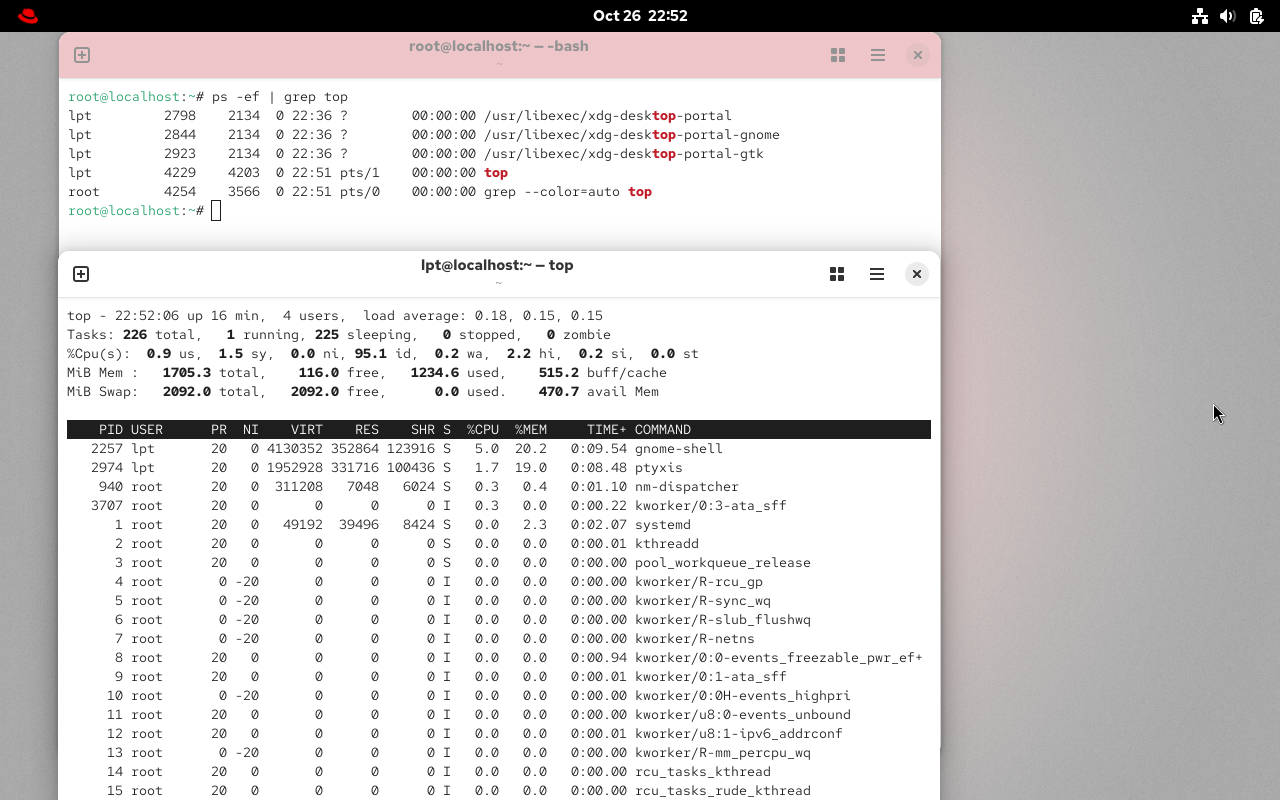
Task: Open the hamburger menu of the top terminal
Action: (876, 274)
